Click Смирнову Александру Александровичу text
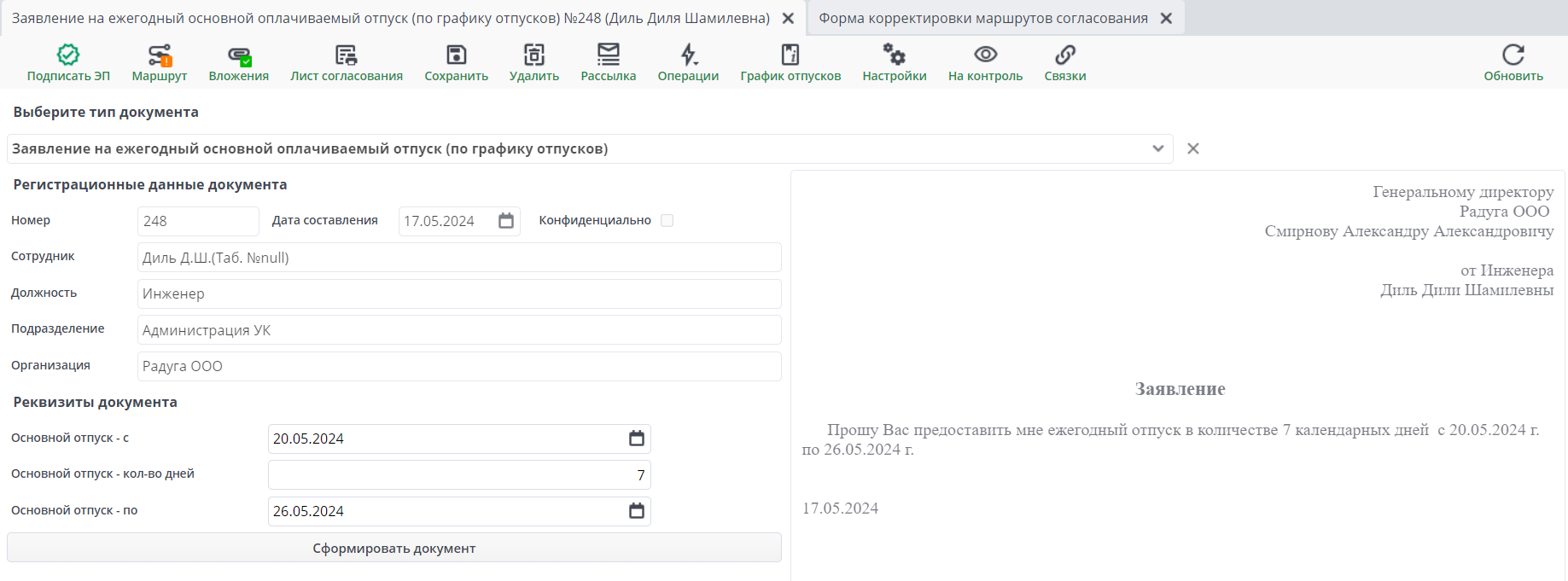This screenshot has height=581, width=1568. [x=1409, y=231]
